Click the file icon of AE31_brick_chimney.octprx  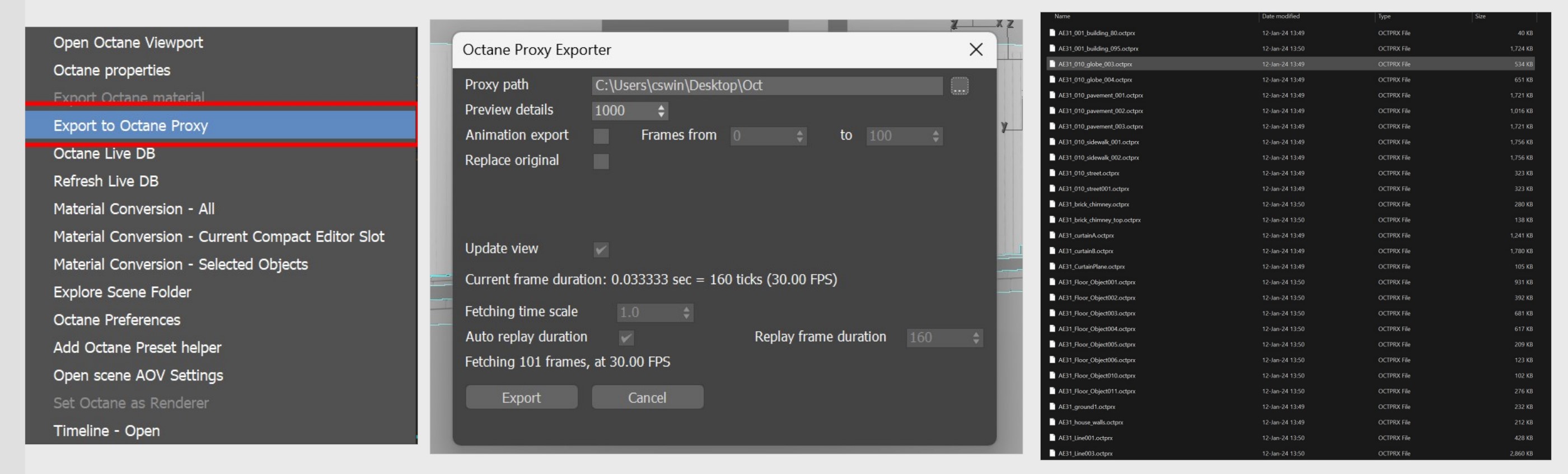(x=1052, y=204)
